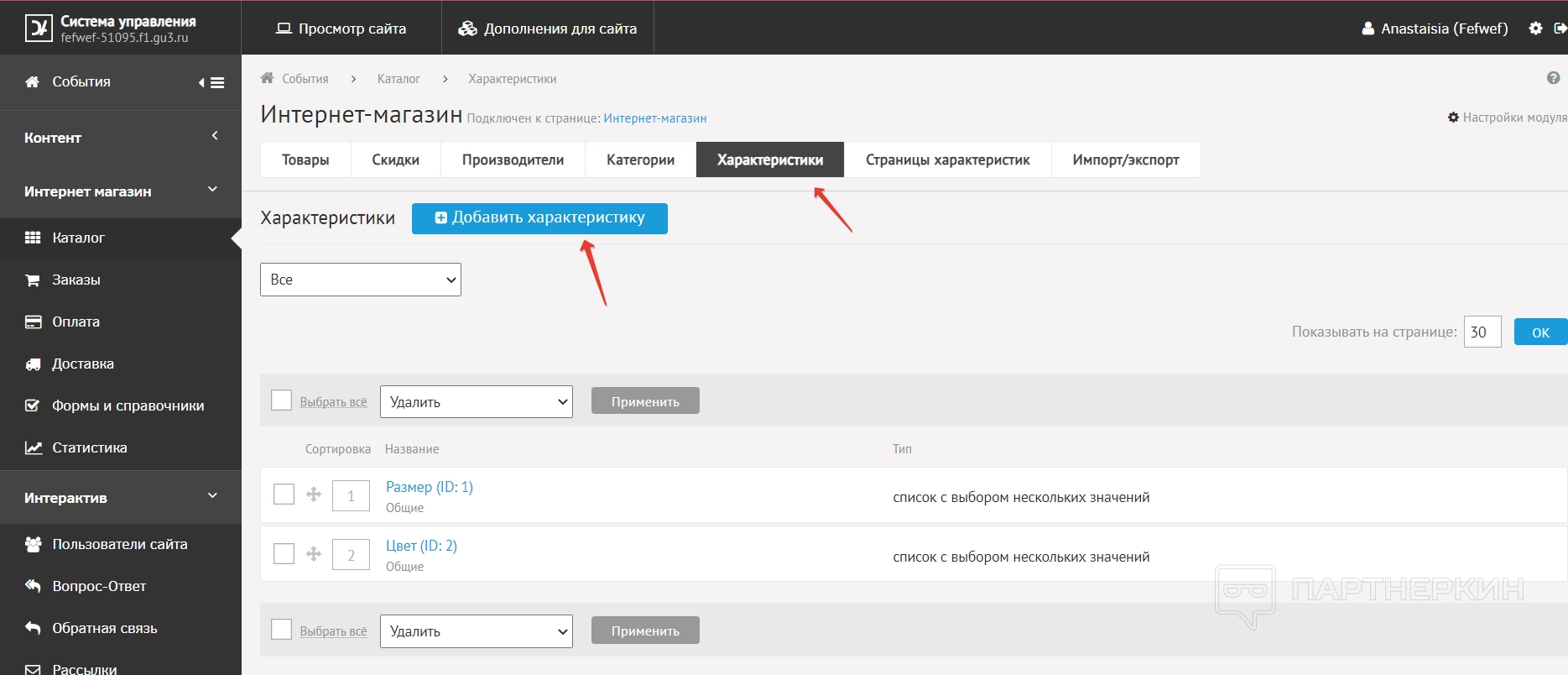Click the settings gear icon in header
Viewport: 1568px width, 675px height.
1535,29
